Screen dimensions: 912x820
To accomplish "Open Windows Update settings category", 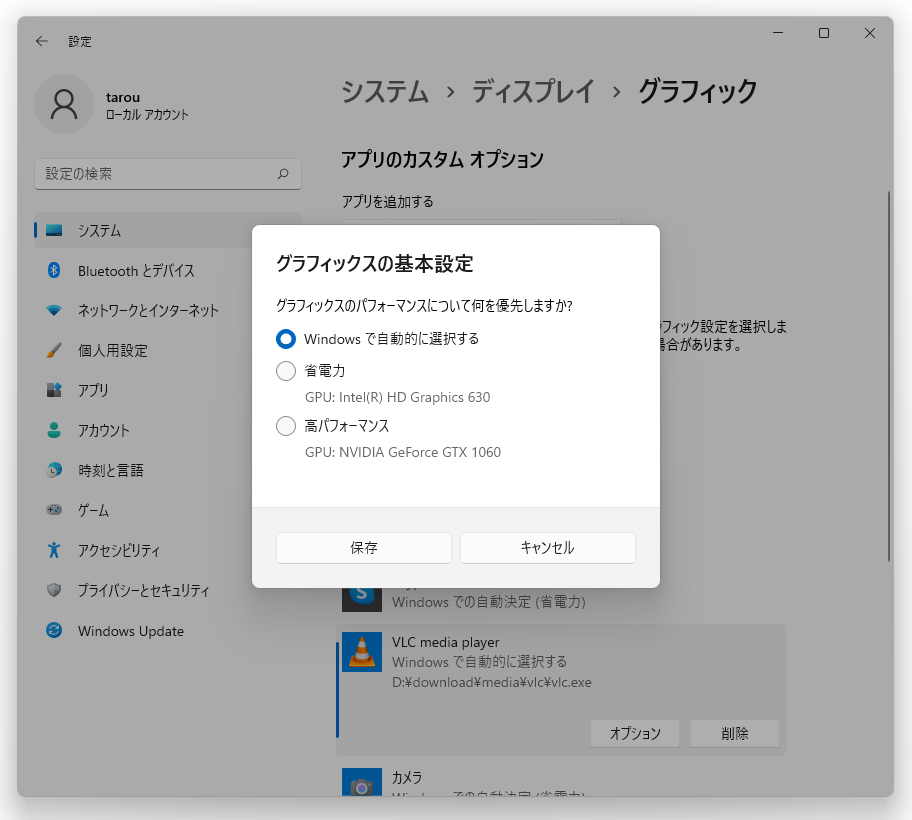I will coord(168,630).
